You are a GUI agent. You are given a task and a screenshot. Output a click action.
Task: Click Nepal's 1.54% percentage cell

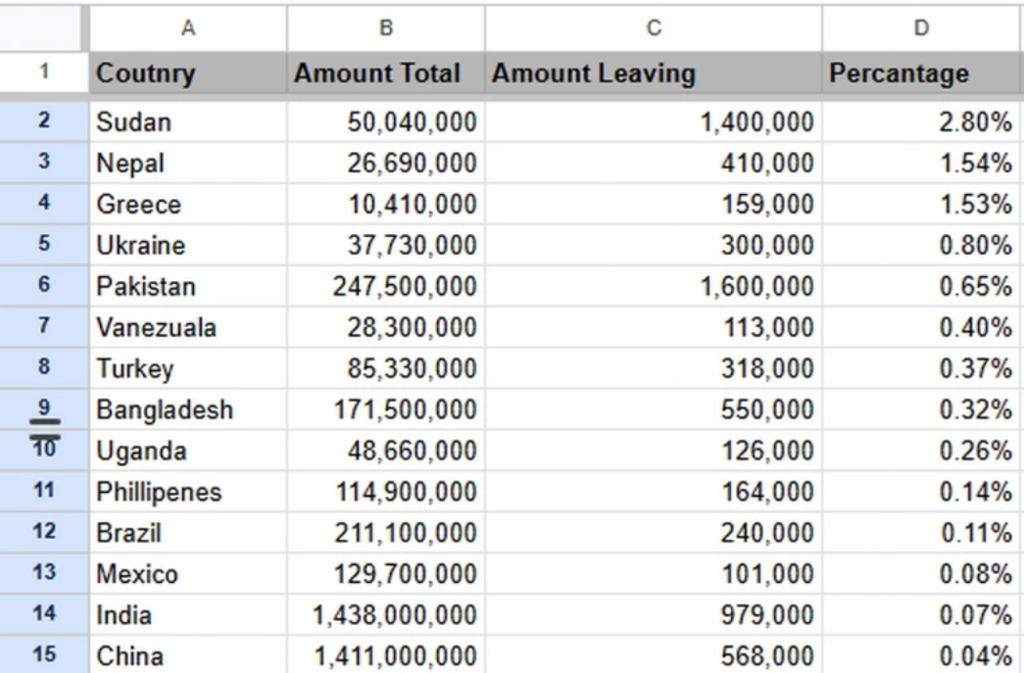tap(921, 163)
